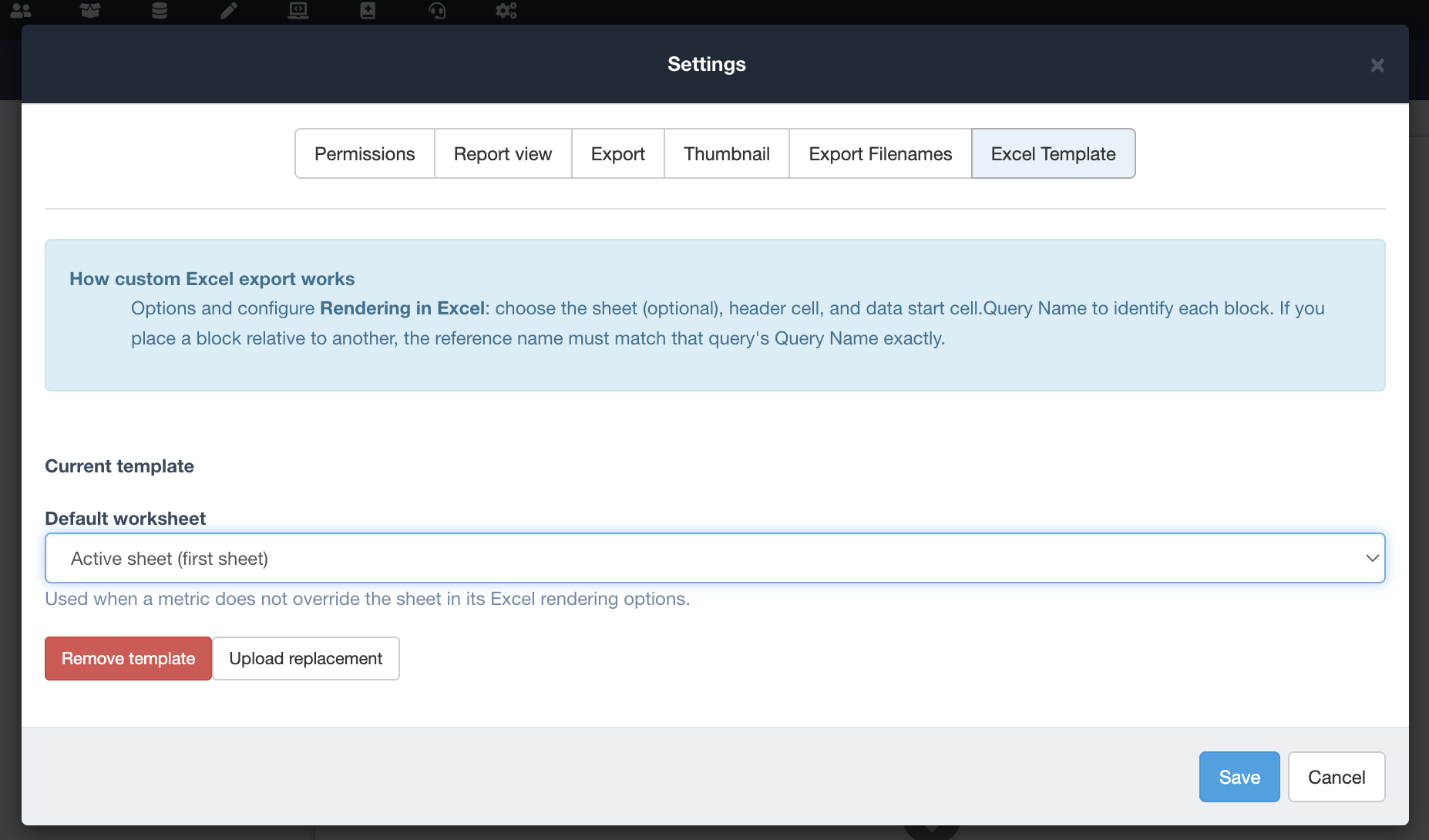The image size is (1429, 840).
Task: Click the Remove template button
Action: [128, 658]
